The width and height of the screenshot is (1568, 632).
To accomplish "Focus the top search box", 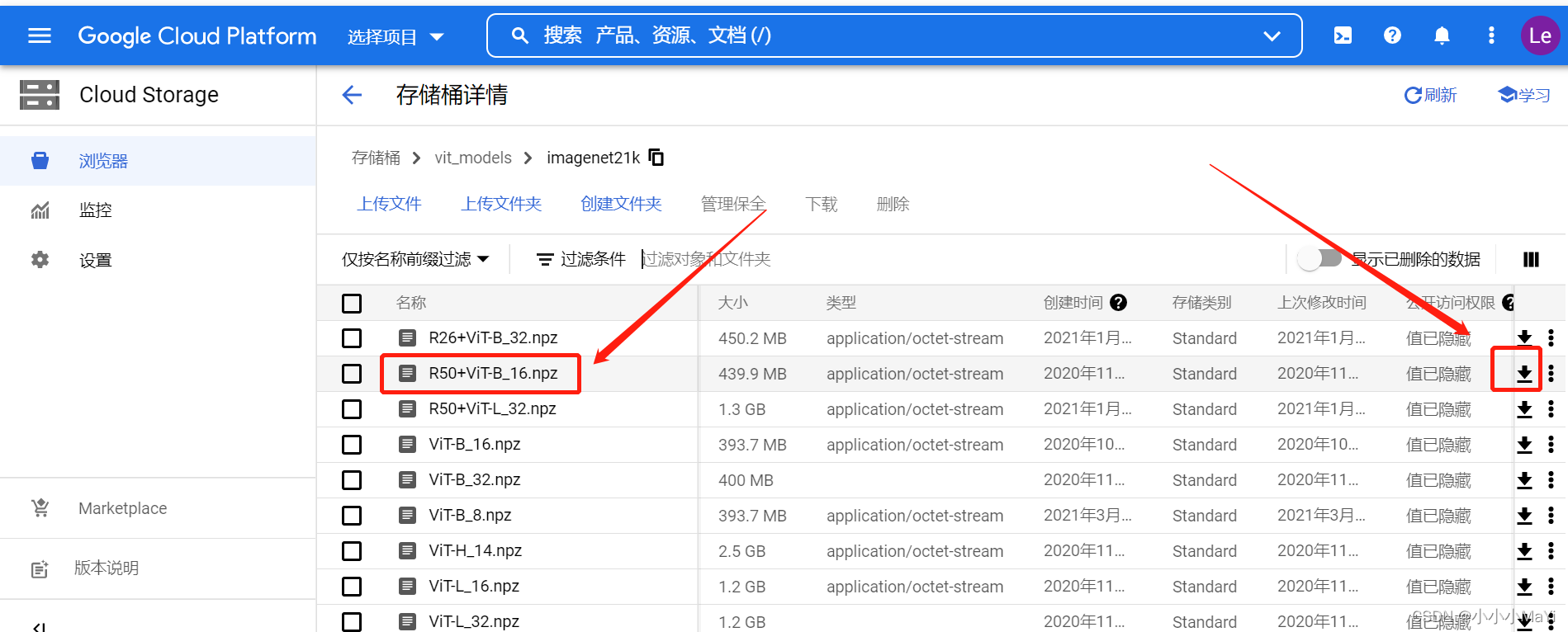I will pyautogui.click(x=894, y=35).
